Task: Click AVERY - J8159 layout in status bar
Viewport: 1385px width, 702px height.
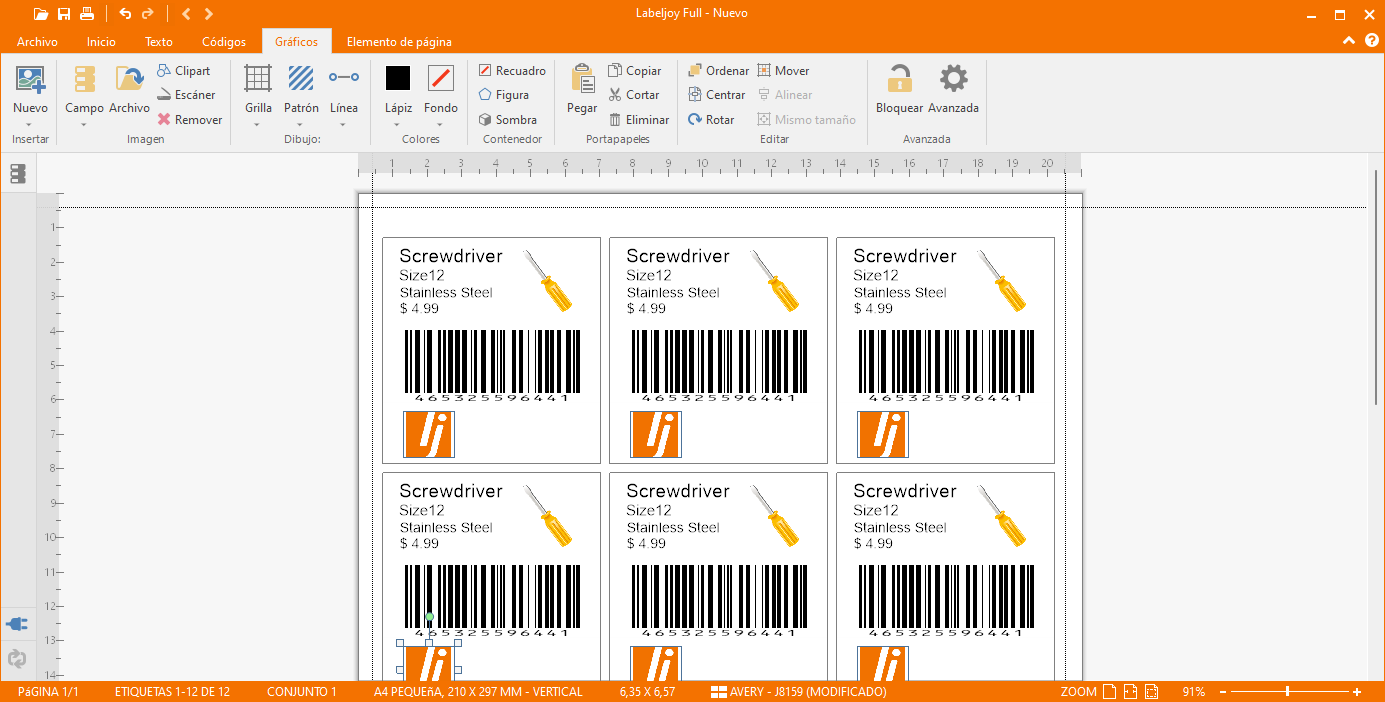Action: coord(799,692)
